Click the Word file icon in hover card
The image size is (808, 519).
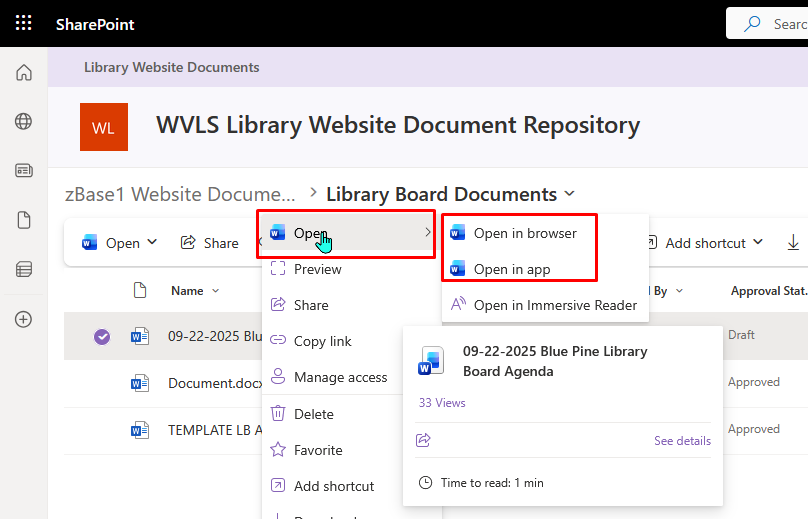coord(430,361)
